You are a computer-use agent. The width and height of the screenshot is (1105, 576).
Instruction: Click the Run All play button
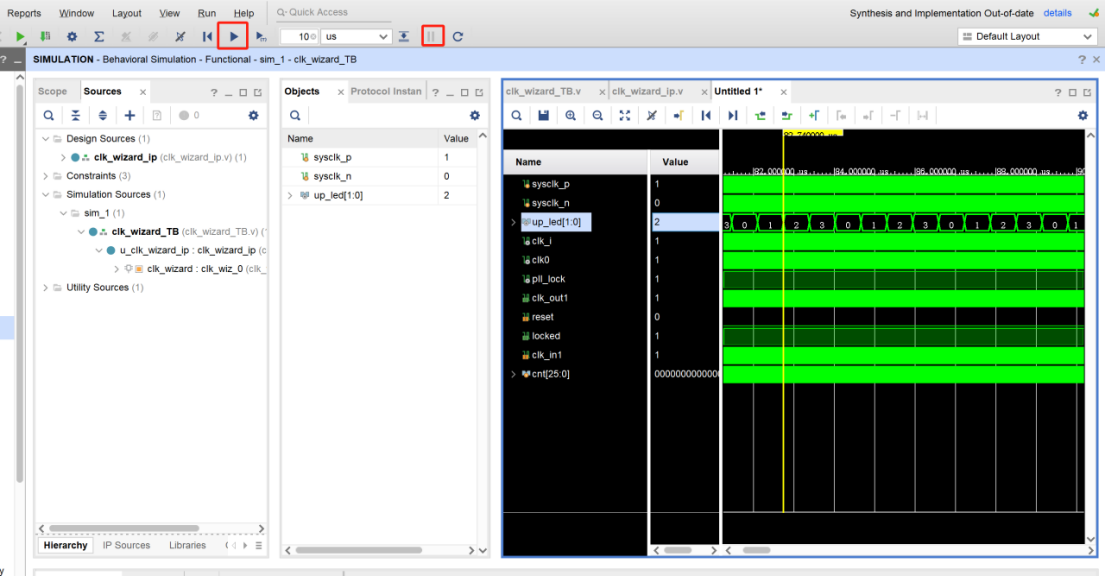233,36
